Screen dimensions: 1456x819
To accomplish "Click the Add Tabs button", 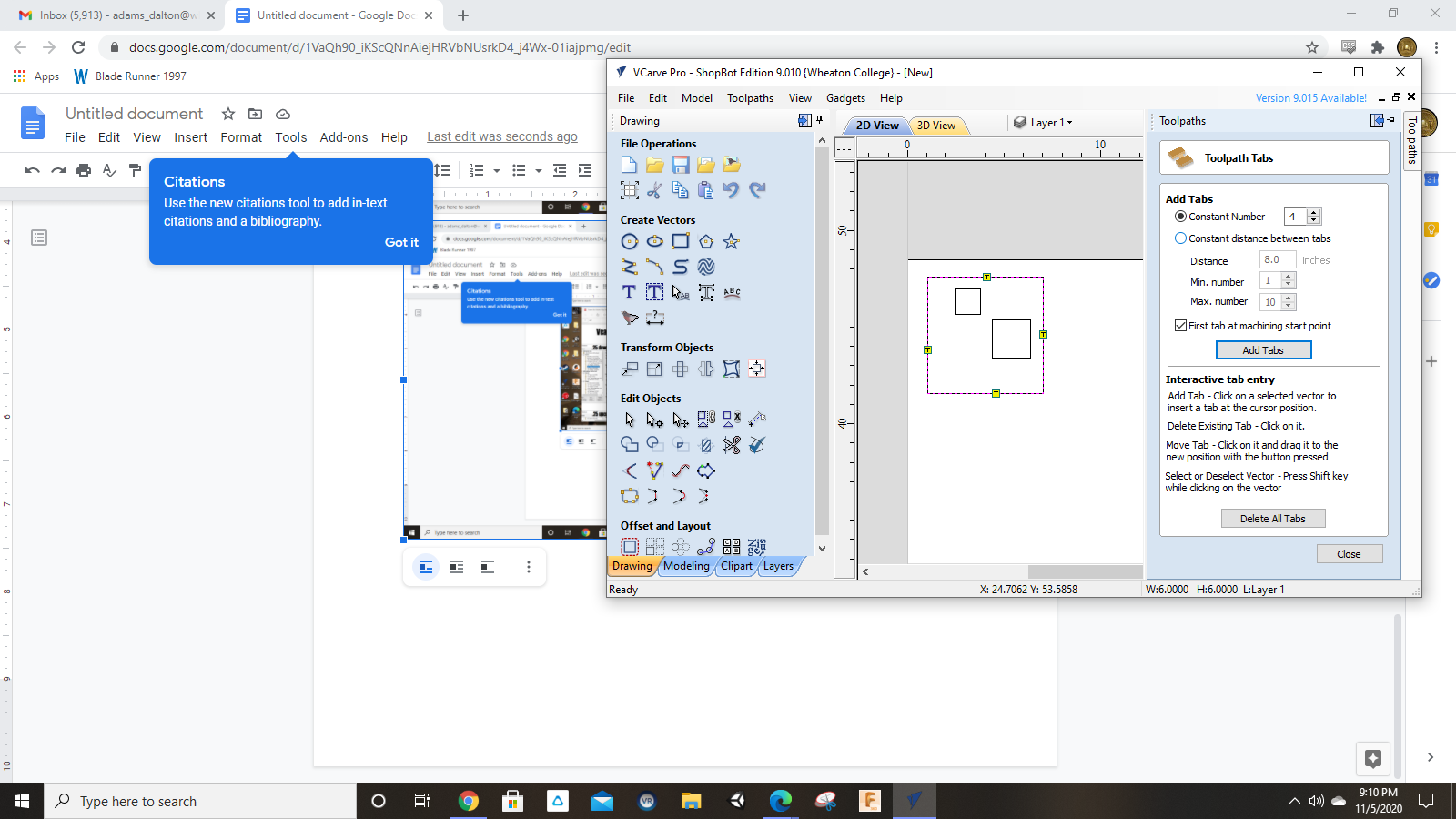I will (x=1263, y=350).
